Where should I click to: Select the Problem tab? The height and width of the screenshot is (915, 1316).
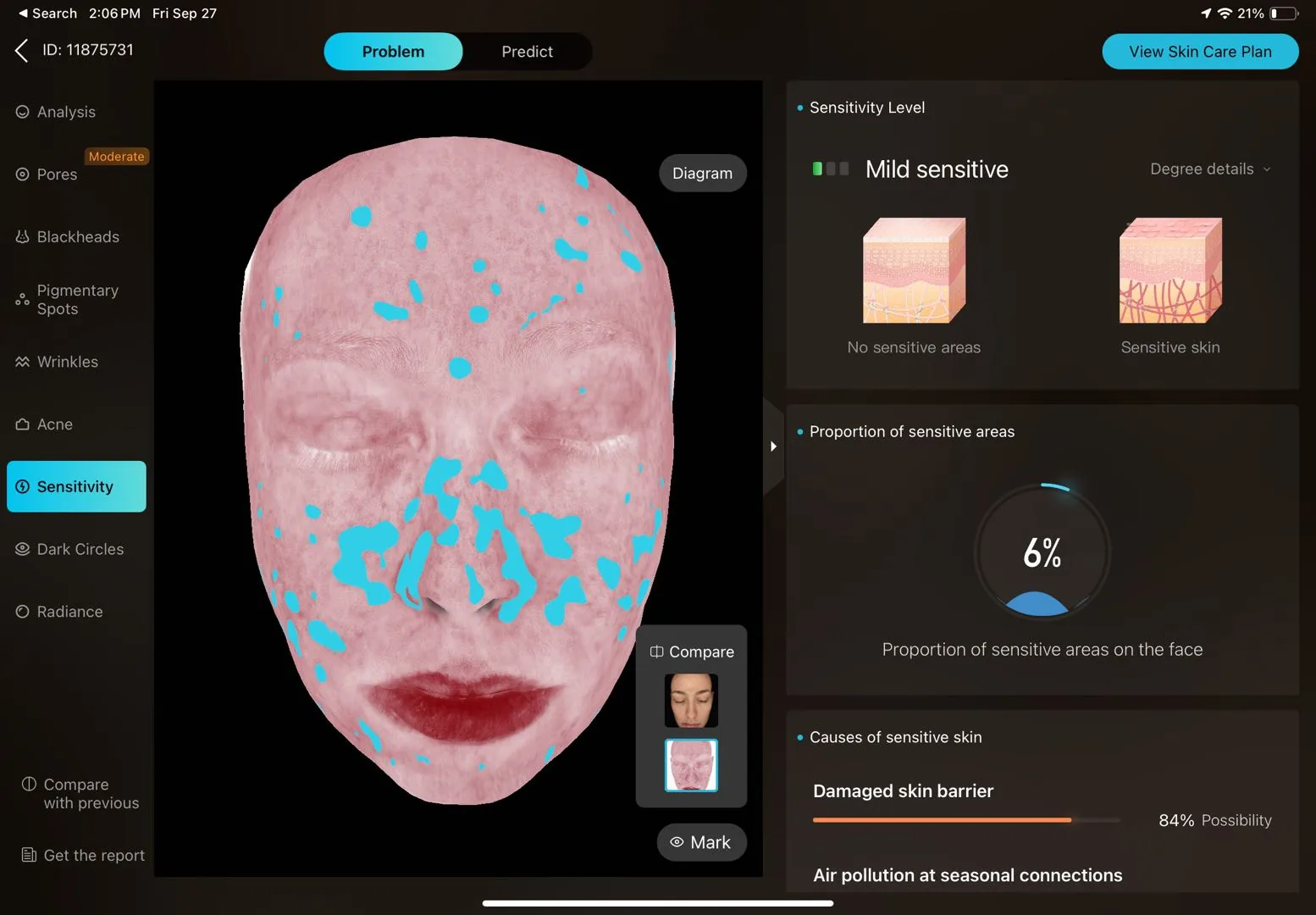393,52
